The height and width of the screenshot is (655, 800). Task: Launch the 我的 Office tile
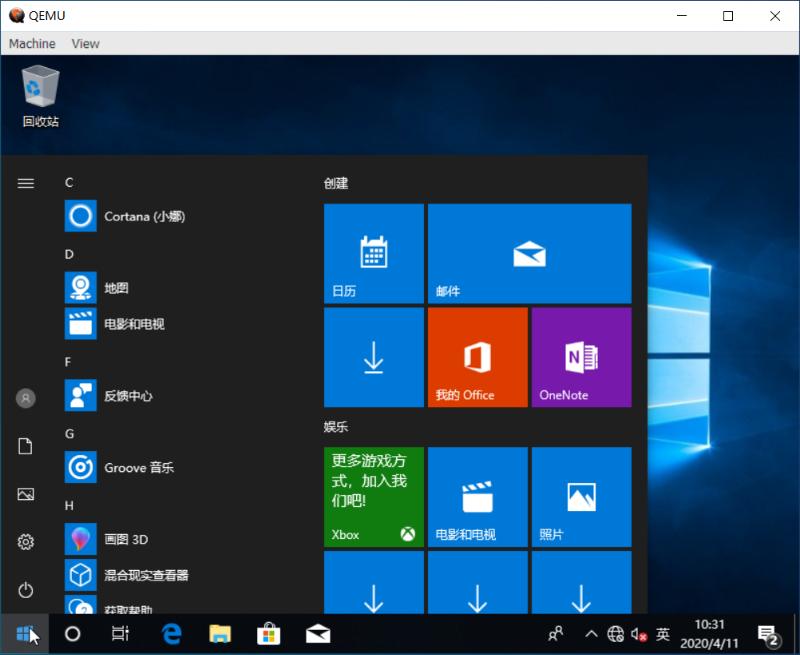pos(477,357)
